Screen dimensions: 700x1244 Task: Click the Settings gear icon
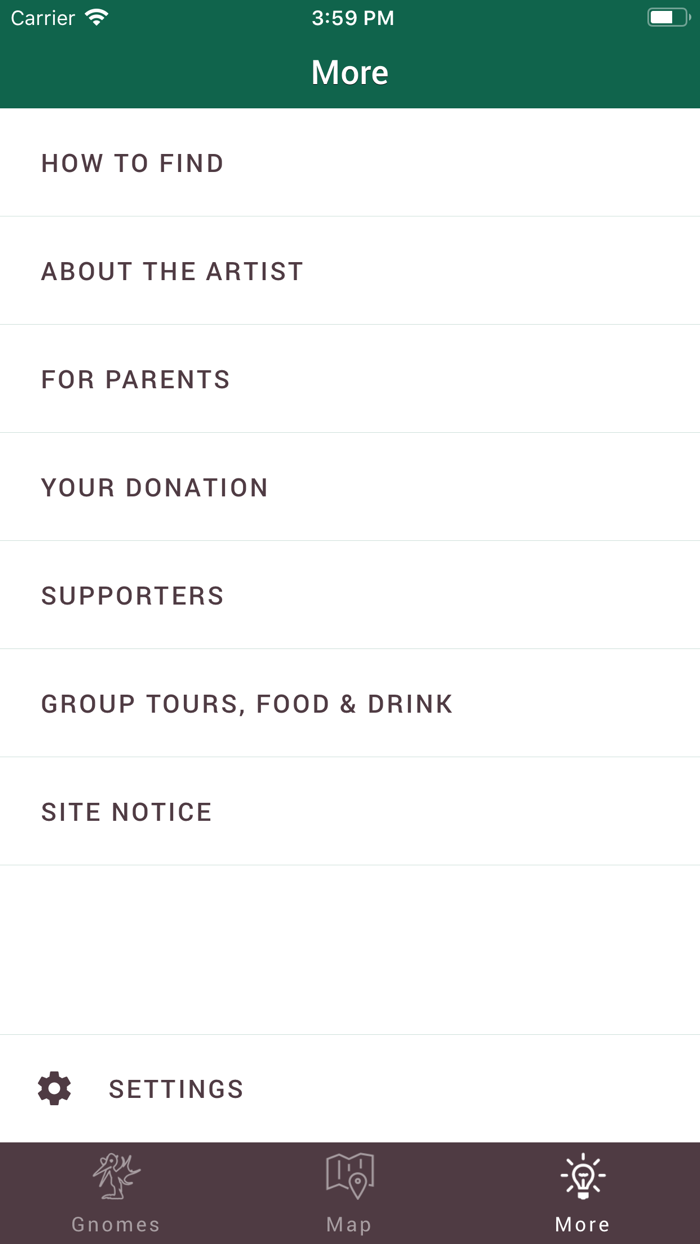click(x=54, y=1088)
